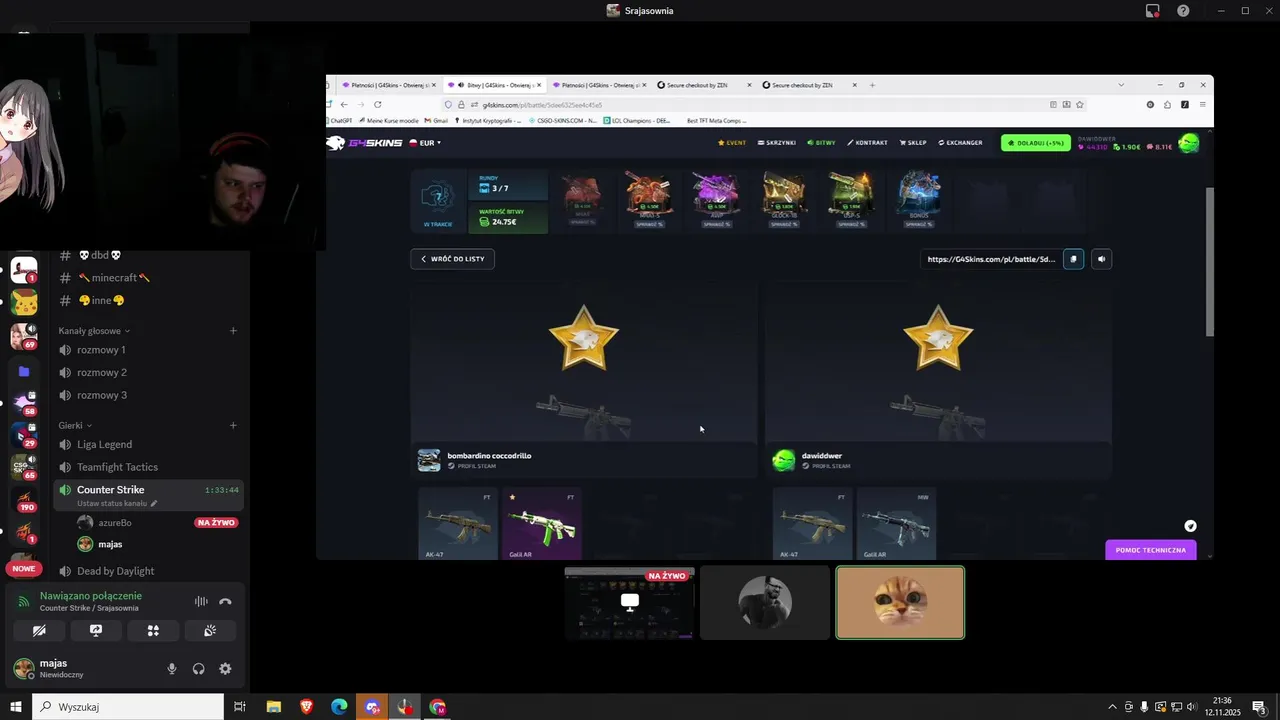Click the green DOŁADUJ (+5%) button
This screenshot has width=1280, height=720.
click(x=1035, y=143)
